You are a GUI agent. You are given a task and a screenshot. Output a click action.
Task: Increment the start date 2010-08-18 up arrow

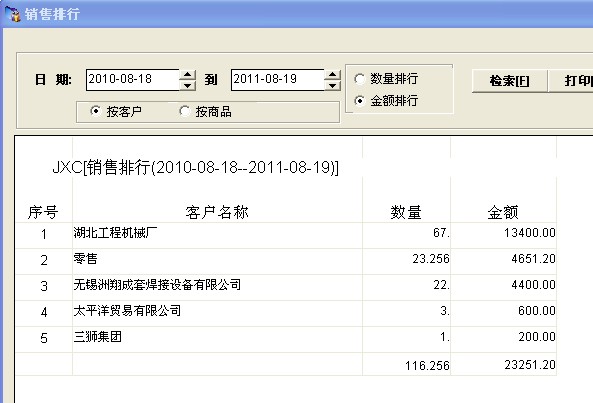187,74
